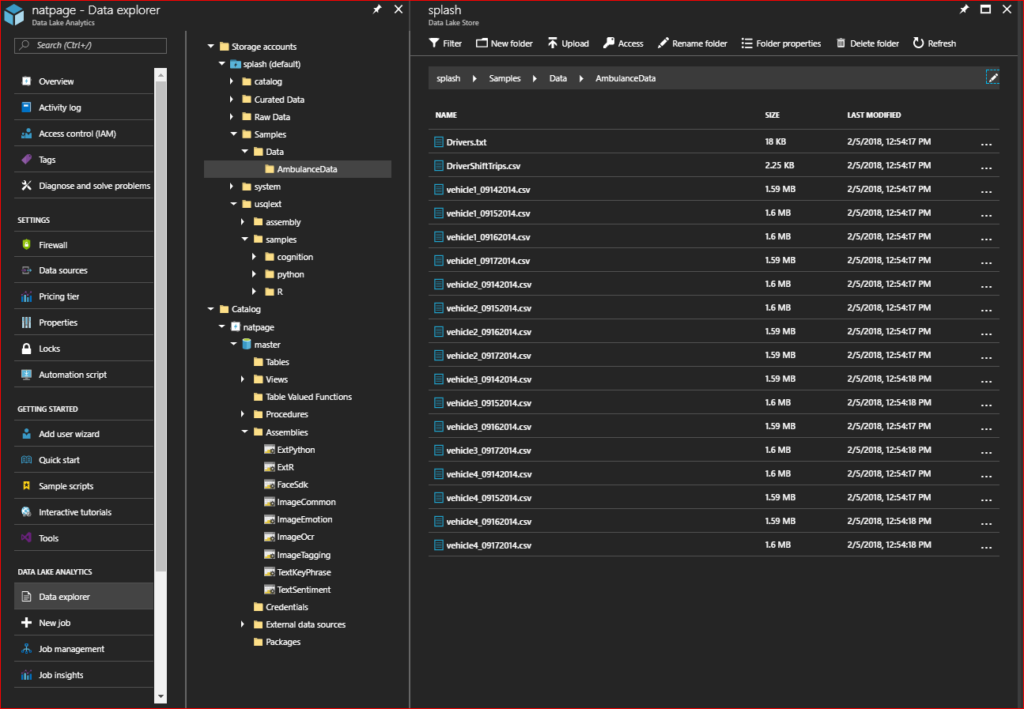Expand the system folder
This screenshot has height=709, width=1024.
[232, 187]
